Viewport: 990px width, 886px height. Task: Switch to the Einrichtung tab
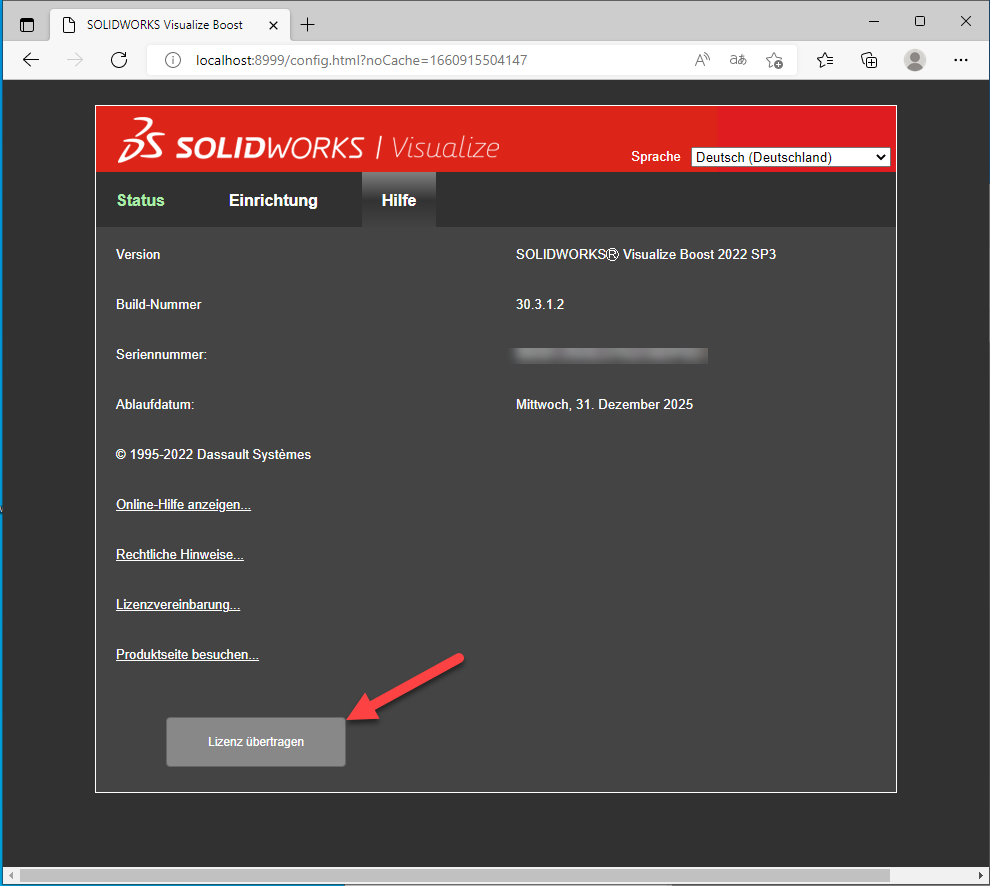pos(273,200)
